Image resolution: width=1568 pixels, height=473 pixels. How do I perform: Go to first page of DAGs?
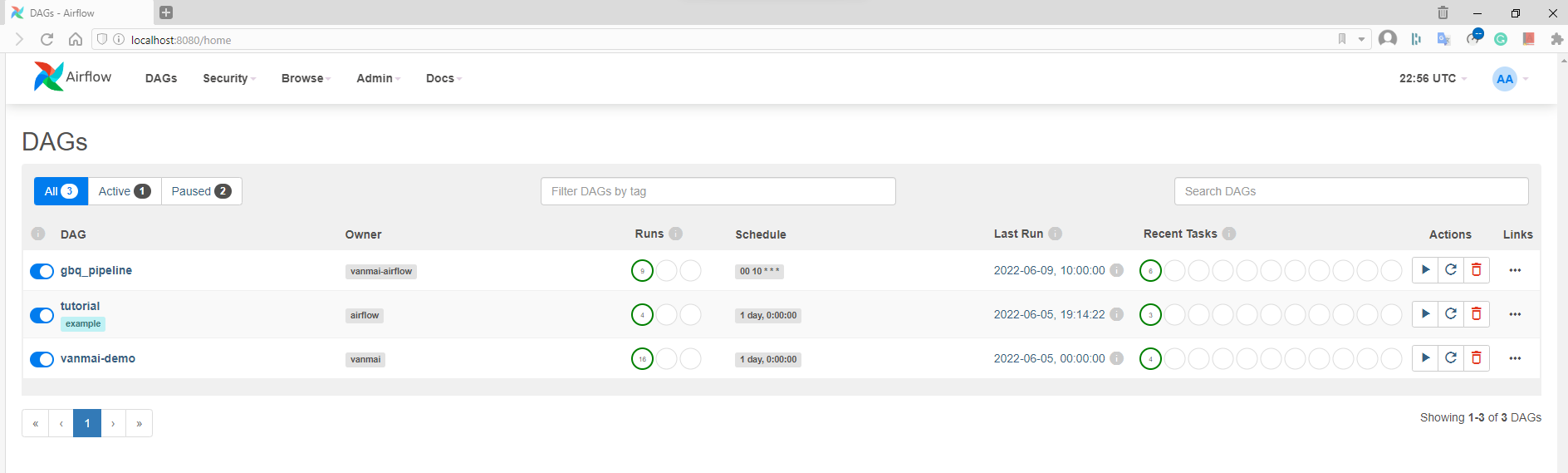point(36,423)
